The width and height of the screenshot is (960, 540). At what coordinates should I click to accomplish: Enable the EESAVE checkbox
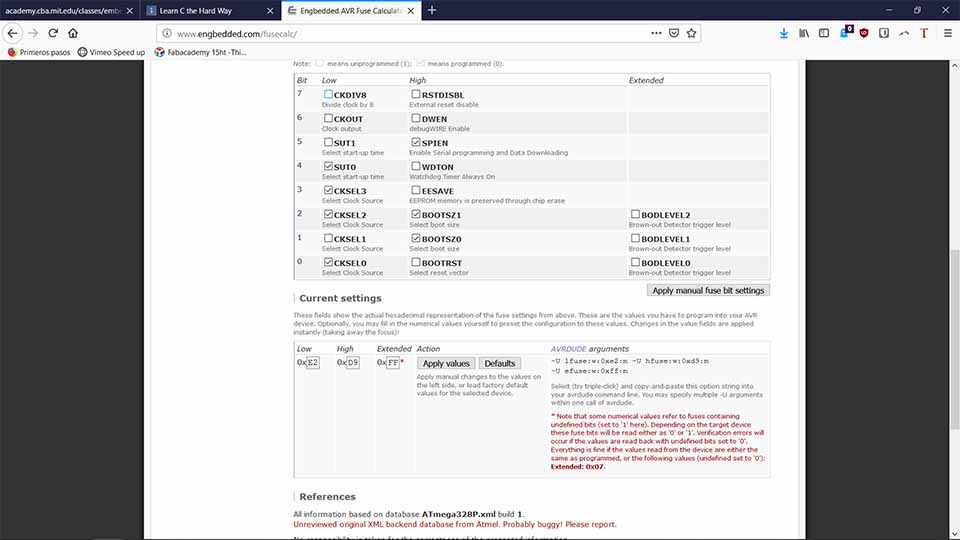click(x=416, y=190)
